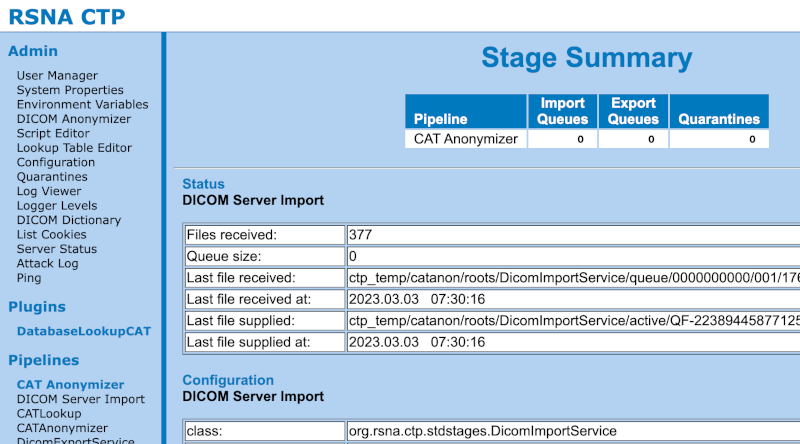Click the Last file supplied at label
The height and width of the screenshot is (444, 800).
pyautogui.click(x=265, y=342)
